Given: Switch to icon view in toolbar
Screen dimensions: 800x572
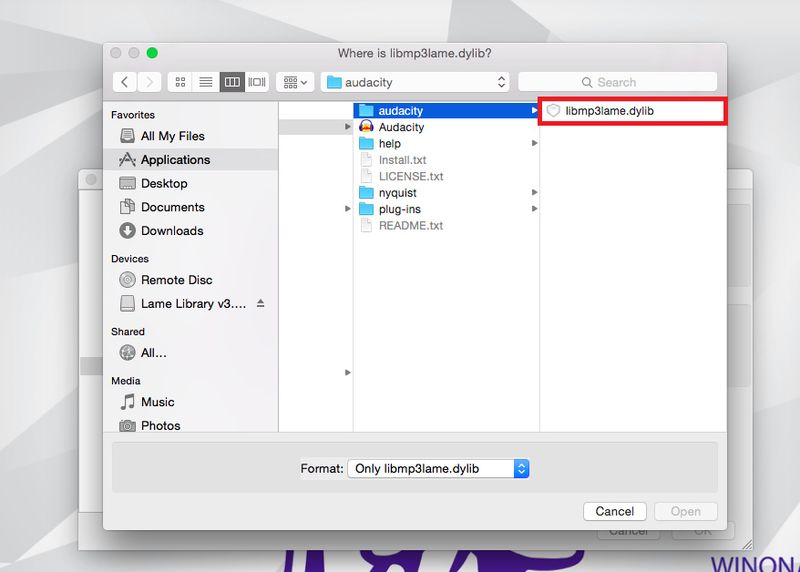Looking at the screenshot, I should pyautogui.click(x=181, y=82).
